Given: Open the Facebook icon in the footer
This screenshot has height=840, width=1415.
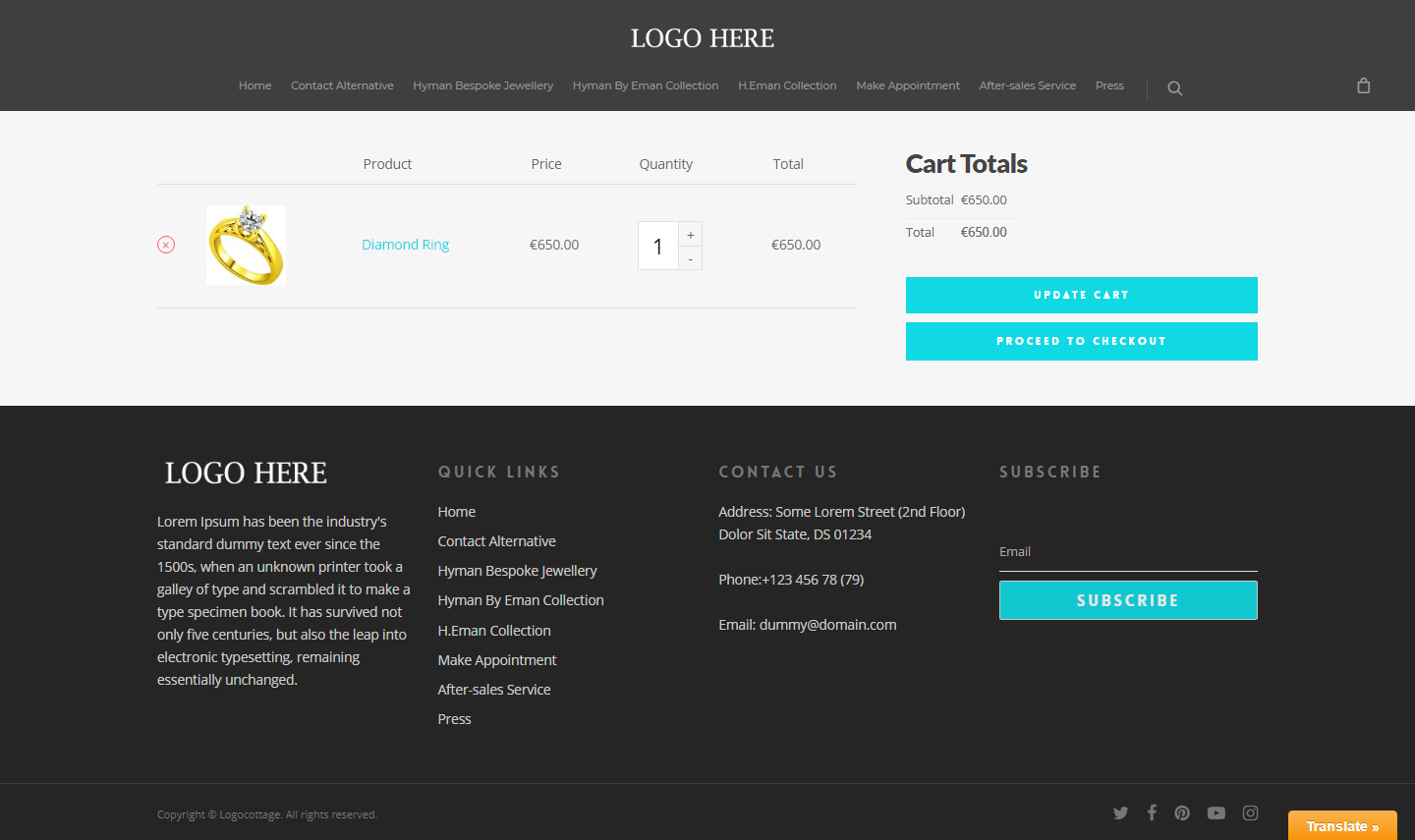Looking at the screenshot, I should (x=1152, y=812).
